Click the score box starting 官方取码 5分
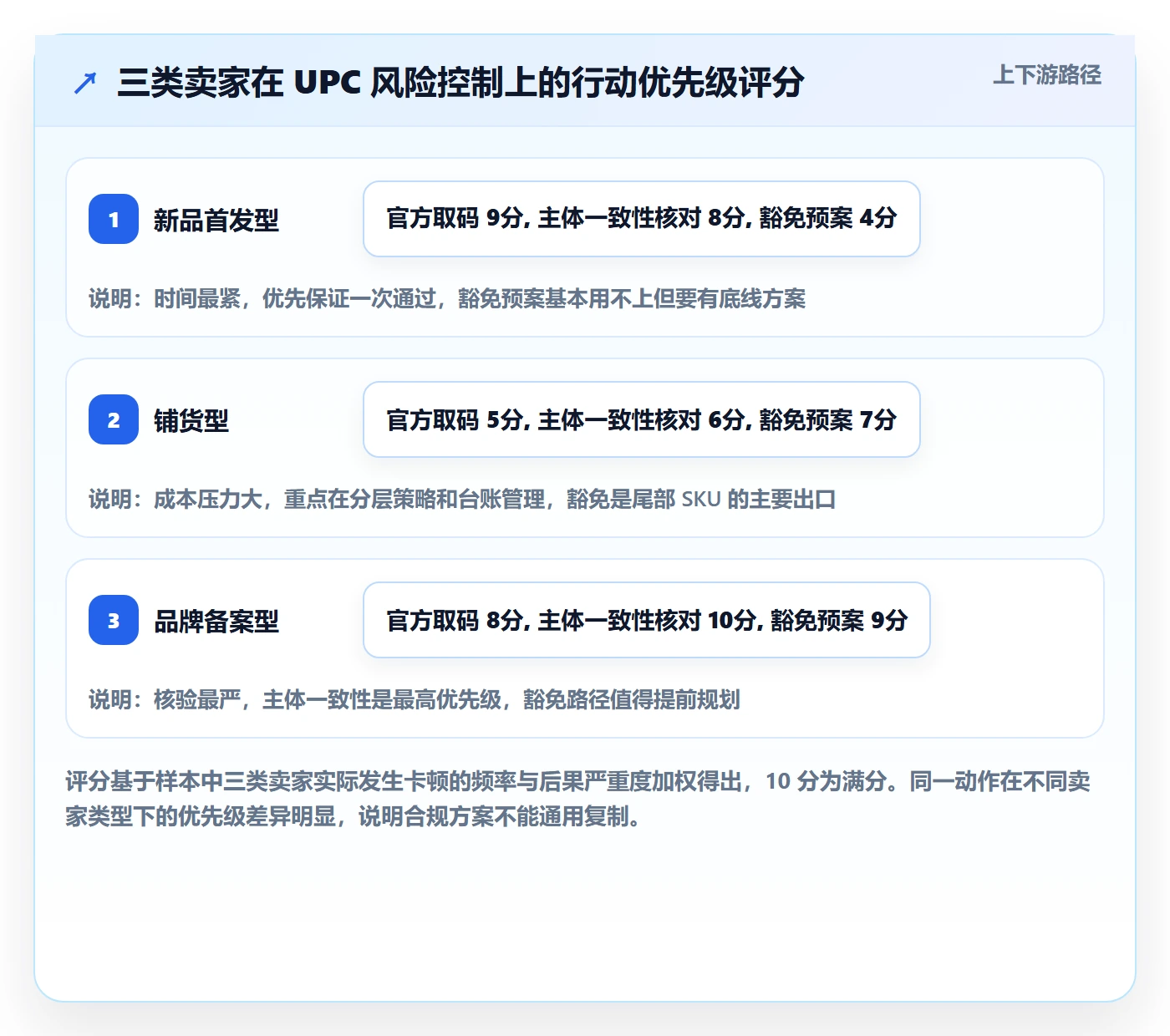Screen dimensions: 1170x1036 click(x=642, y=419)
